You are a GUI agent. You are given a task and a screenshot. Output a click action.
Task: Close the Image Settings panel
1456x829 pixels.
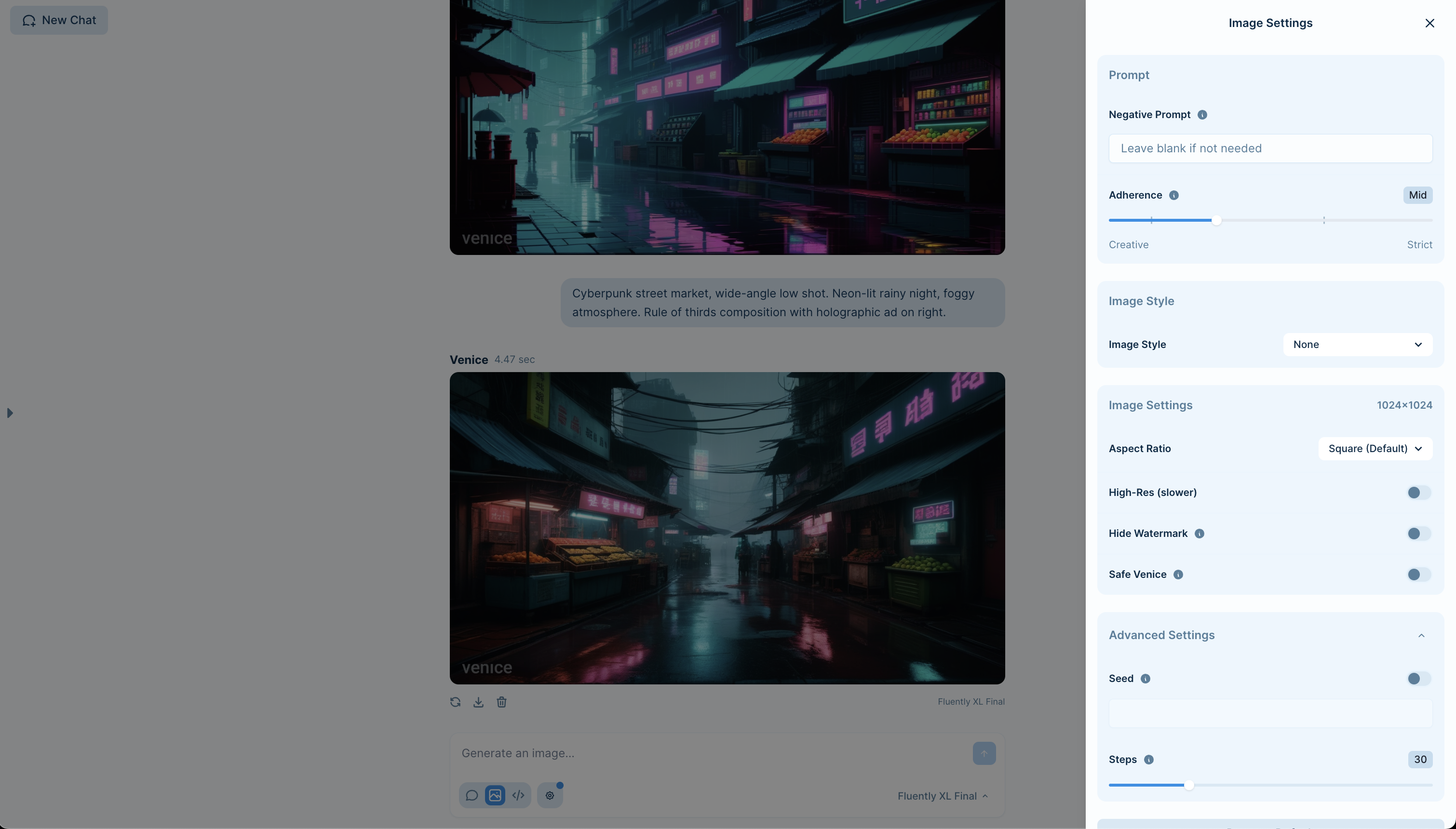click(1429, 23)
